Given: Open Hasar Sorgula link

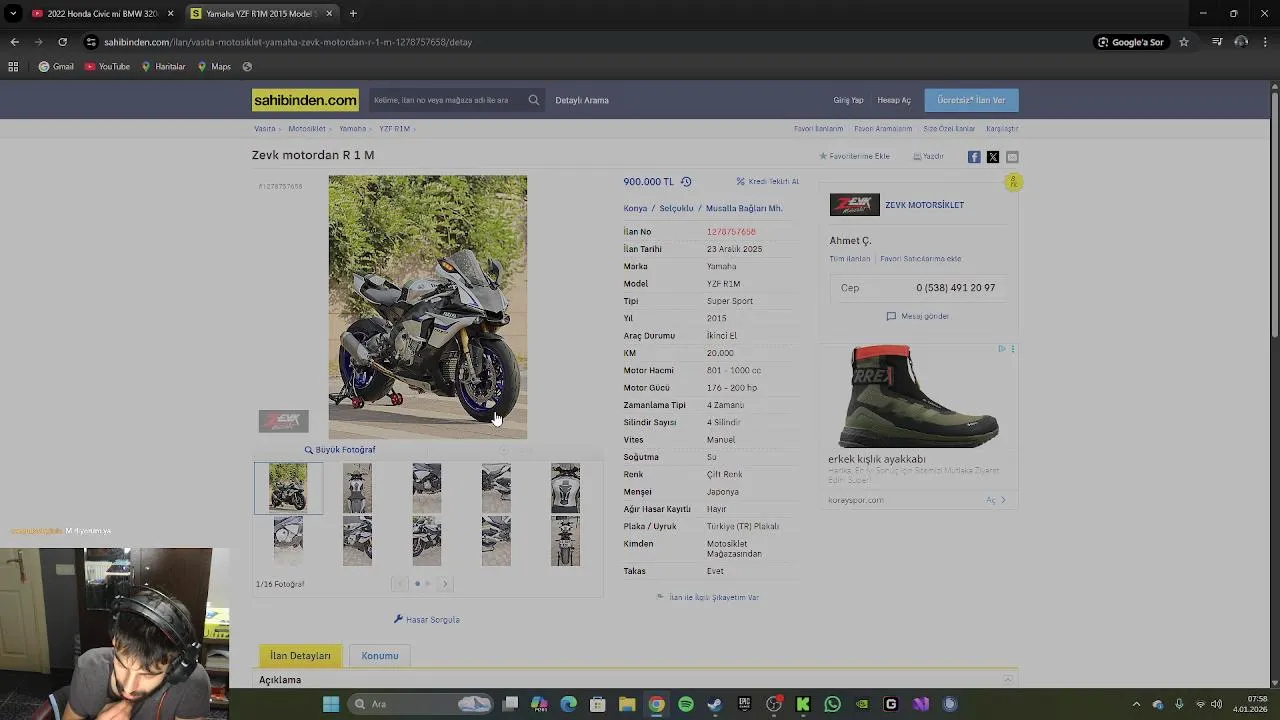Looking at the screenshot, I should (427, 620).
